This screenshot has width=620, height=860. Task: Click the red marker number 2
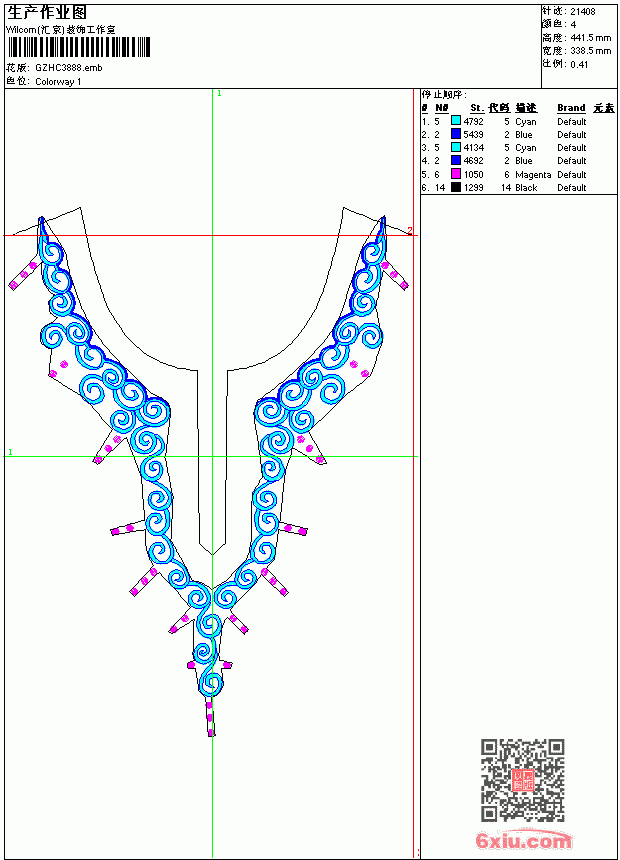pyautogui.click(x=410, y=231)
